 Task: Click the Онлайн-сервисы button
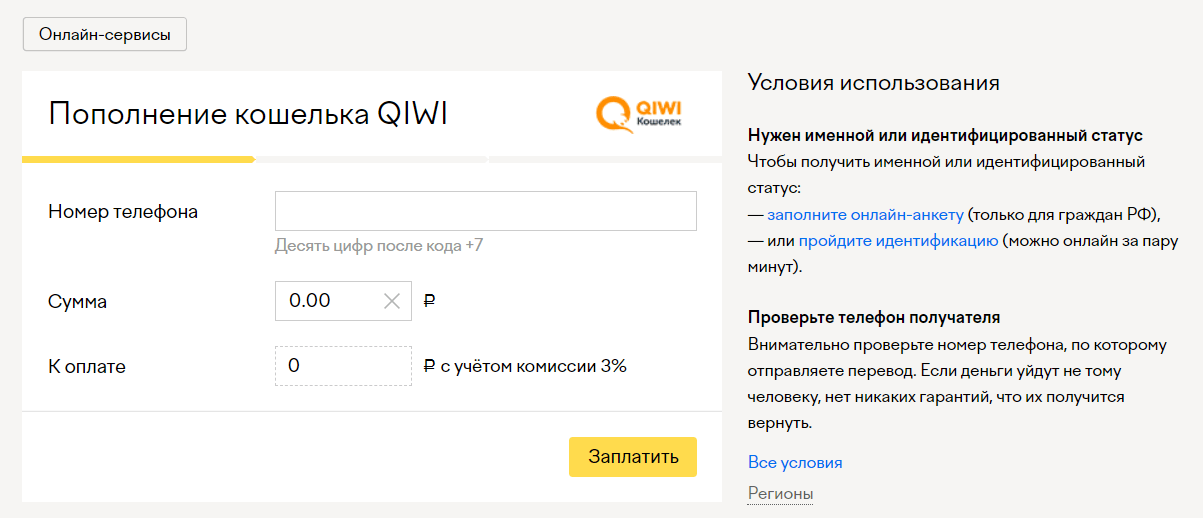point(105,34)
